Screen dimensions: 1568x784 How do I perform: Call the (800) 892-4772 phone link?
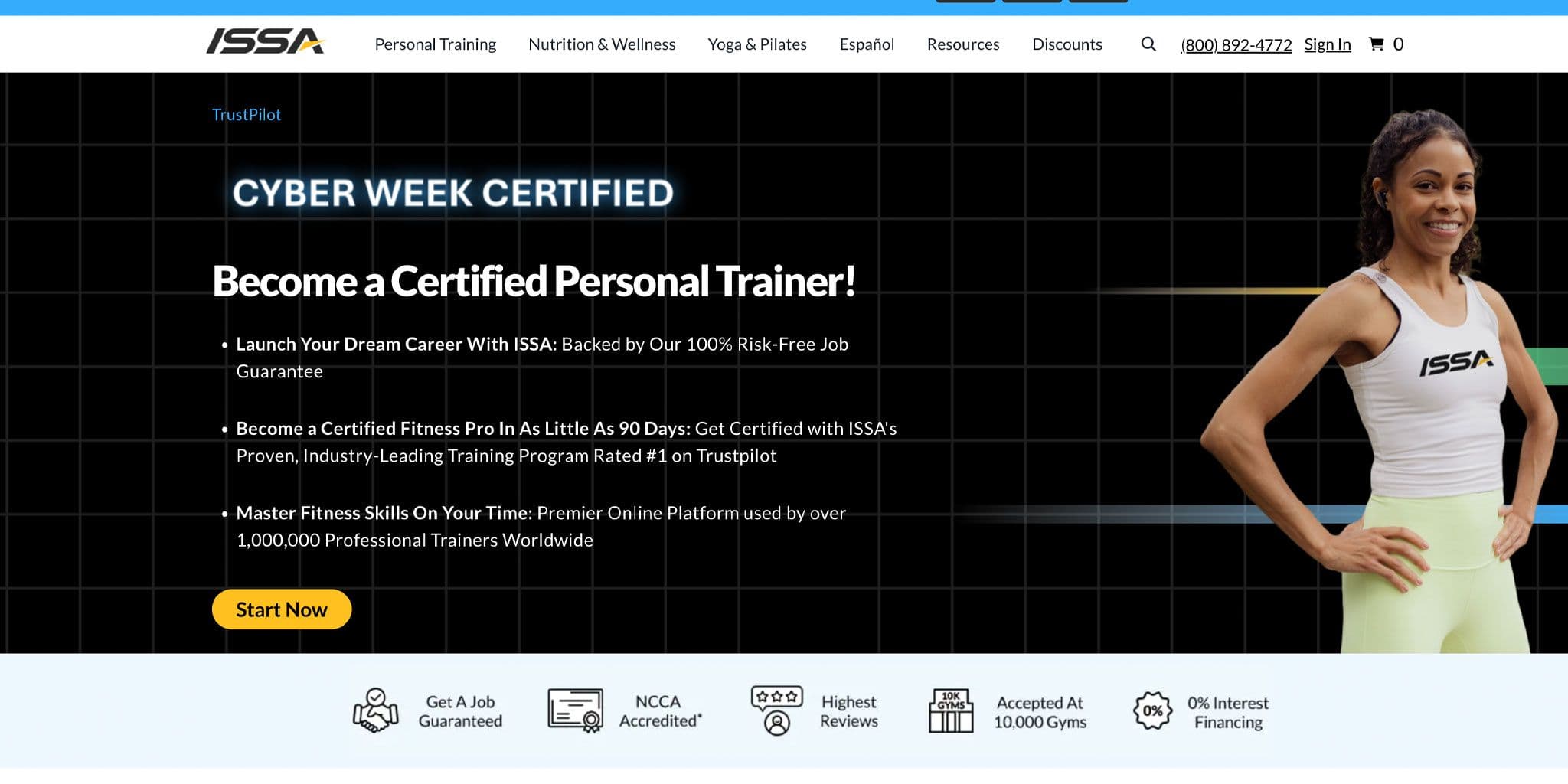coord(1236,45)
